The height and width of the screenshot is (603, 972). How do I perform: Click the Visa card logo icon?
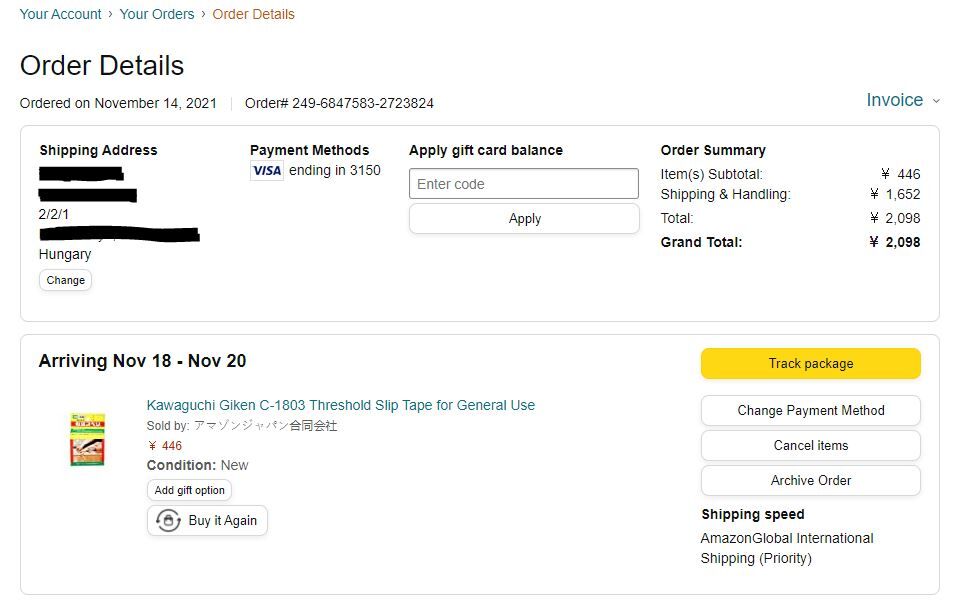tap(267, 171)
